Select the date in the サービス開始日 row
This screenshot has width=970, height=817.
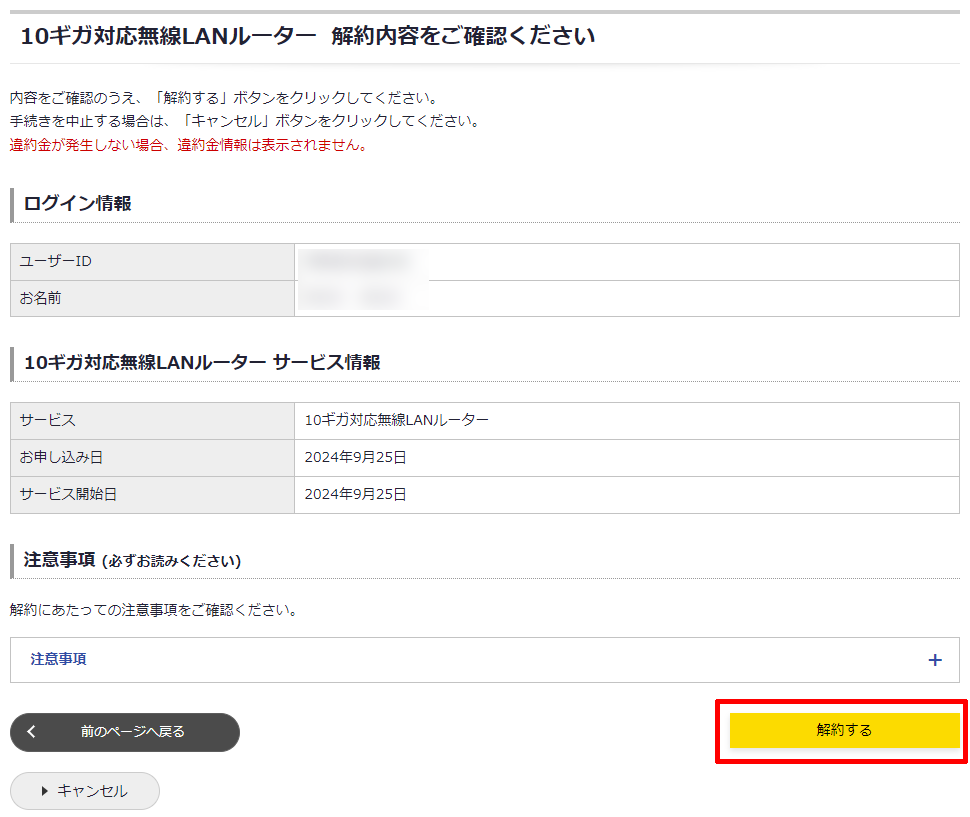point(356,495)
